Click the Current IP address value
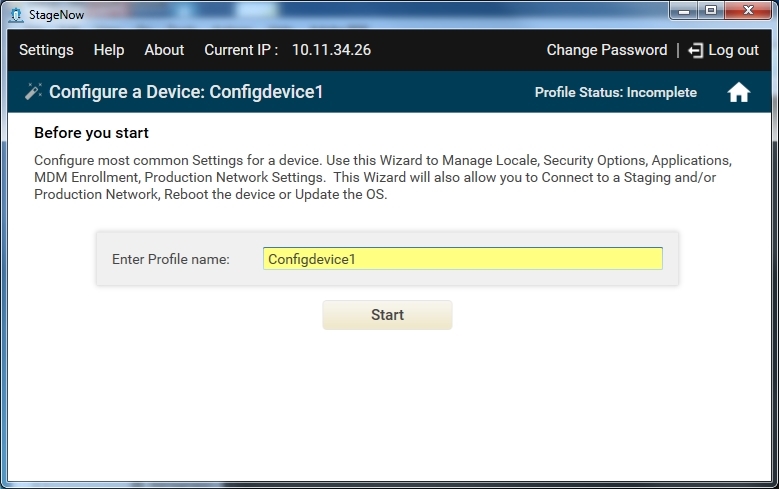Screen dimensions: 779x489 [331, 50]
